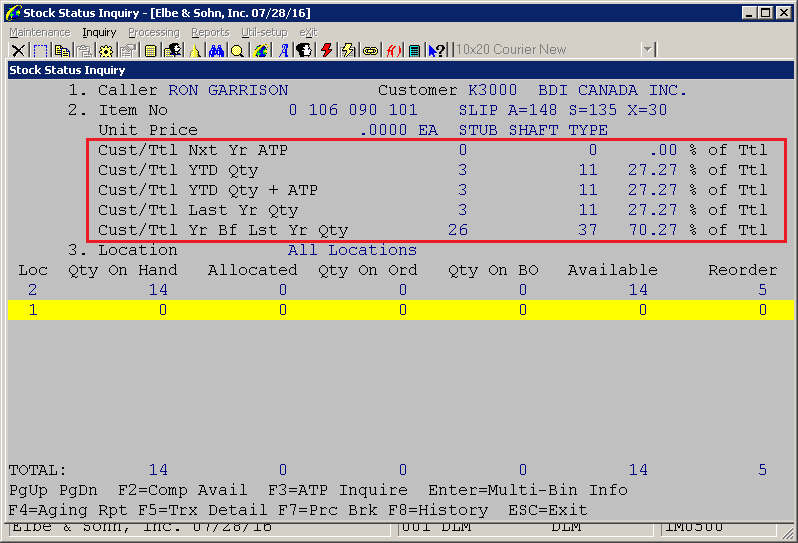Click F5=Trx Detail function key label
The image size is (798, 543).
202,510
